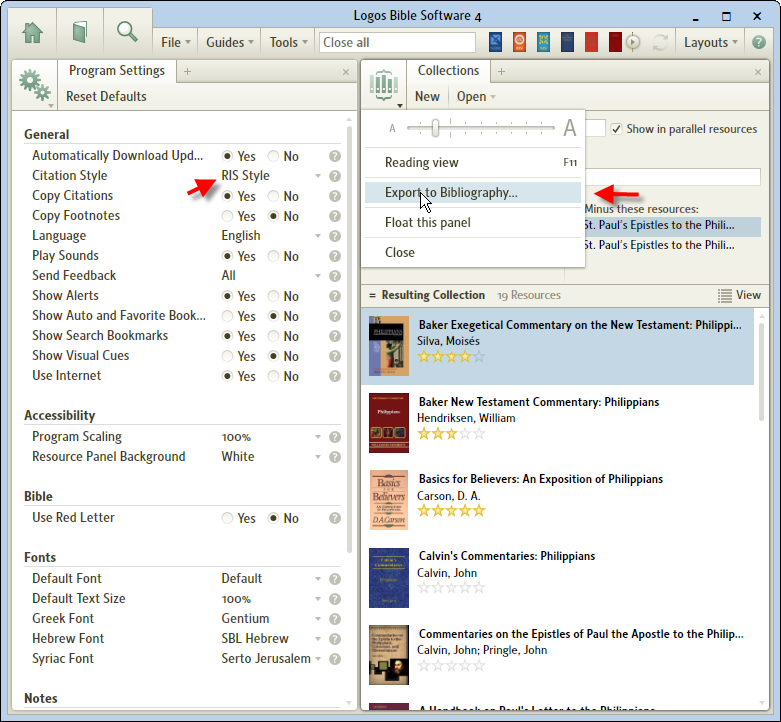Click the dark maroon book shortcut icon
The width and height of the screenshot is (781, 722).
coord(615,42)
